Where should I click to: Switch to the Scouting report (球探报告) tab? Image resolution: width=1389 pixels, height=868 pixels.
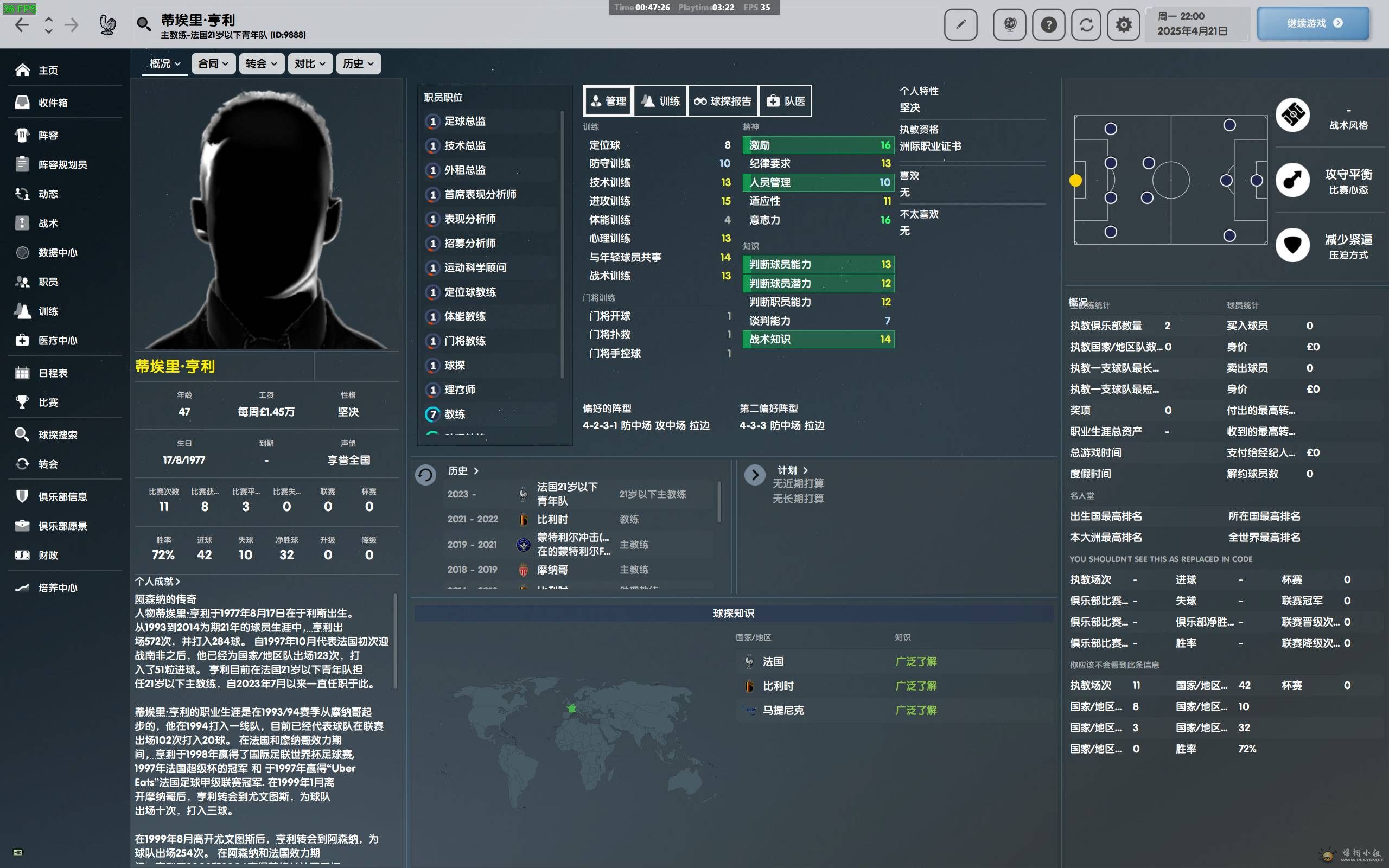click(x=723, y=101)
